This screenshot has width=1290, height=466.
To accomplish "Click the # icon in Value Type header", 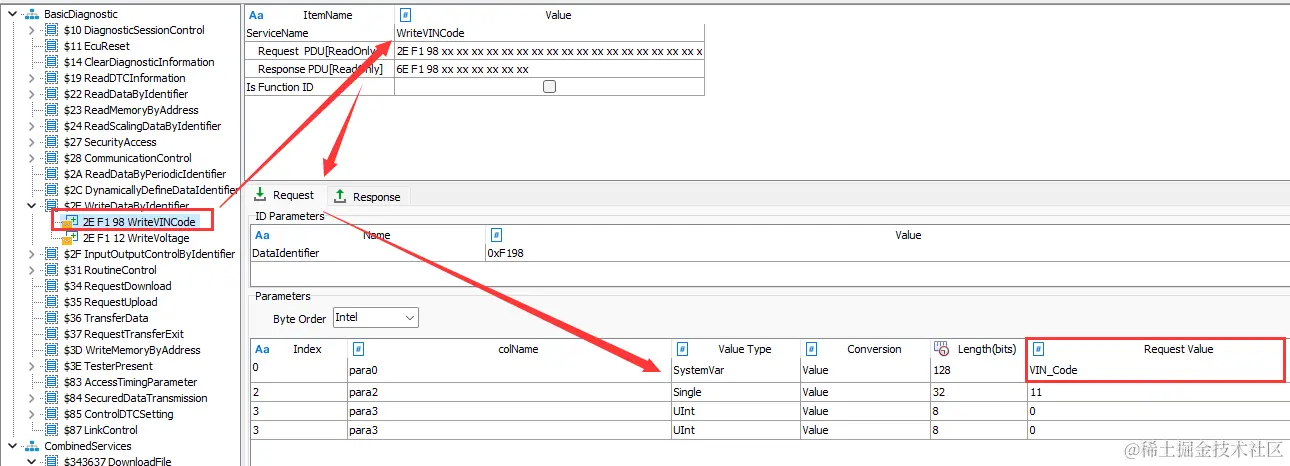I will pos(683,349).
